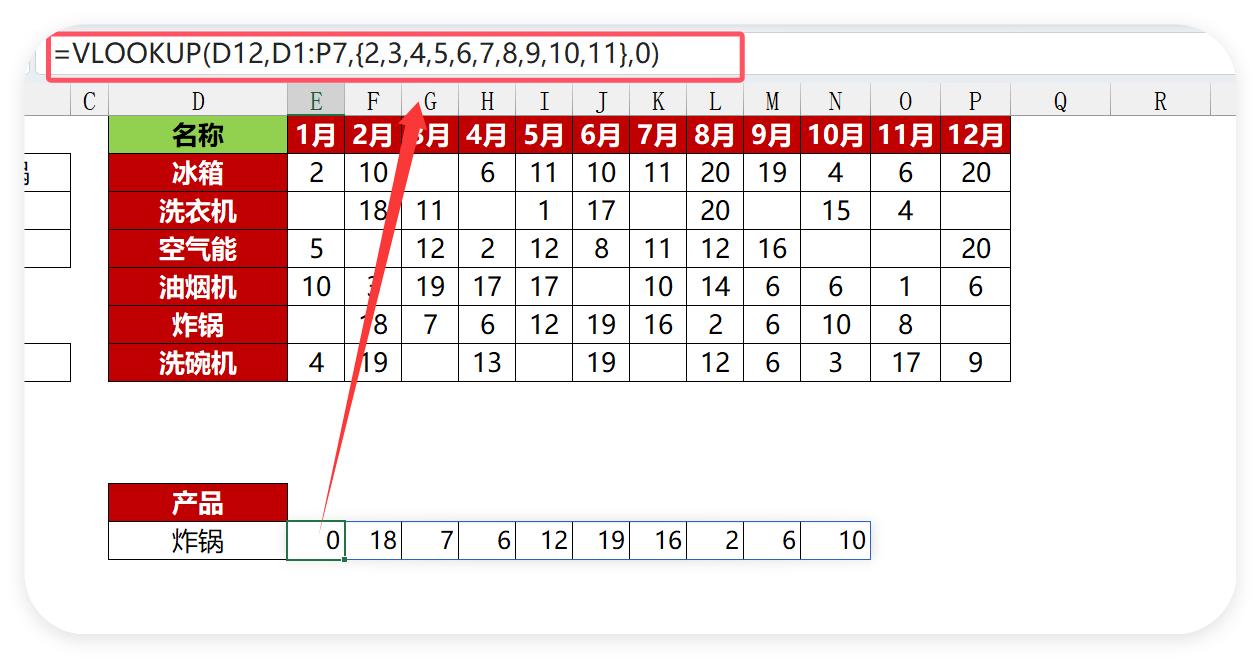1260x658 pixels.
Task: Select column F header
Action: click(373, 100)
